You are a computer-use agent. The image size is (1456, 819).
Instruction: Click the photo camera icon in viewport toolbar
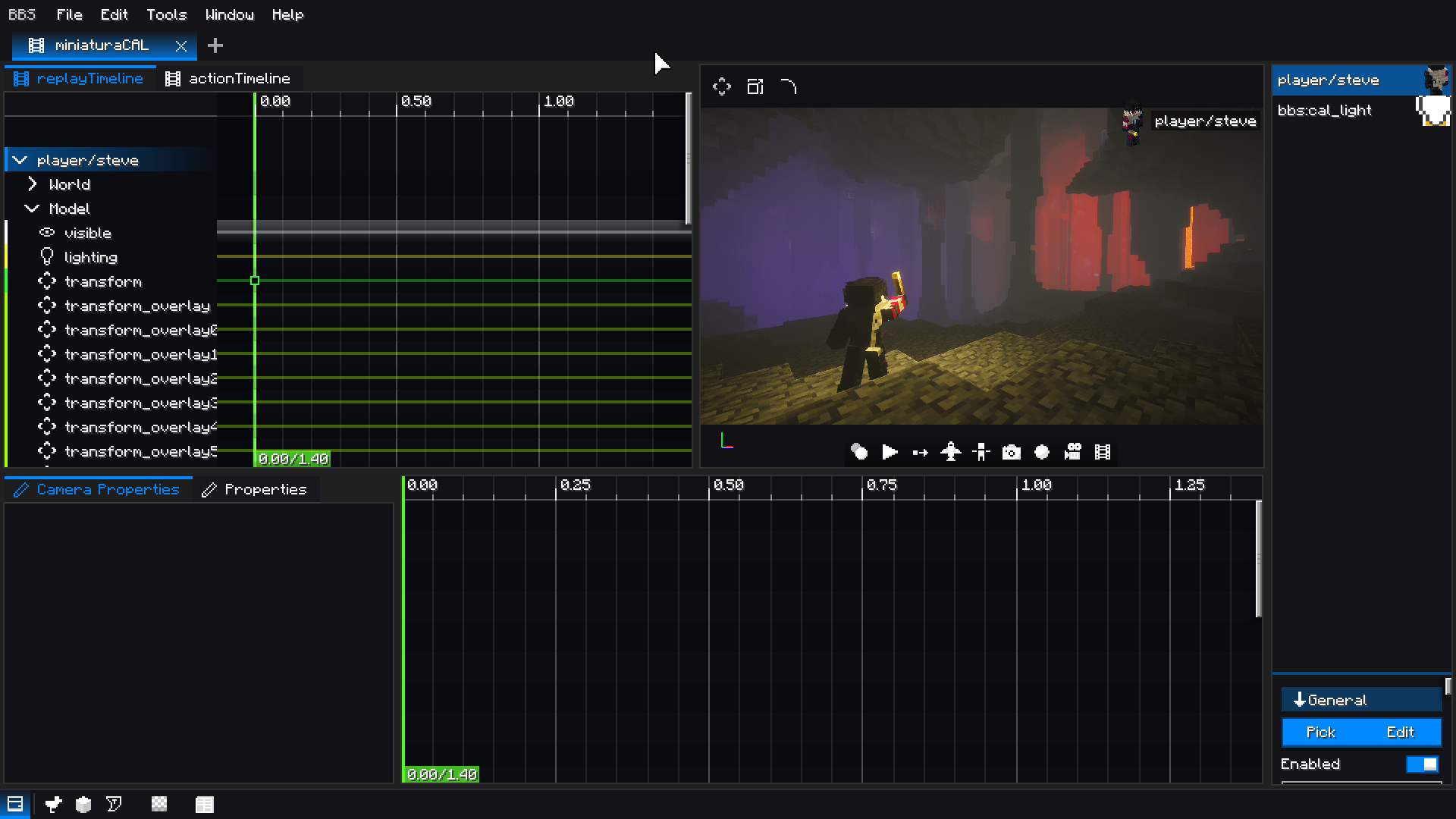1012,452
